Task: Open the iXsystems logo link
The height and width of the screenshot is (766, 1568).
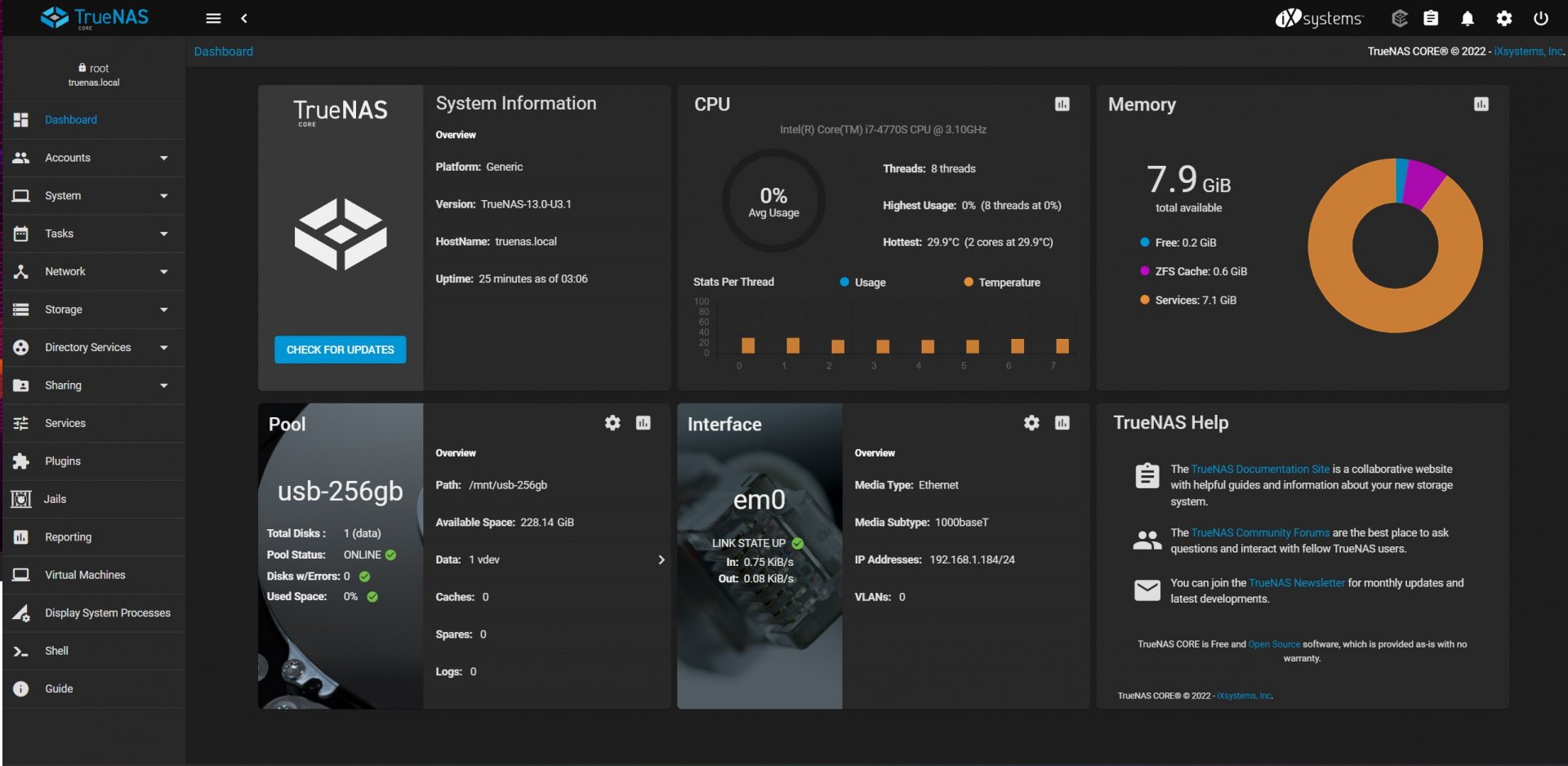Action: 1319,18
